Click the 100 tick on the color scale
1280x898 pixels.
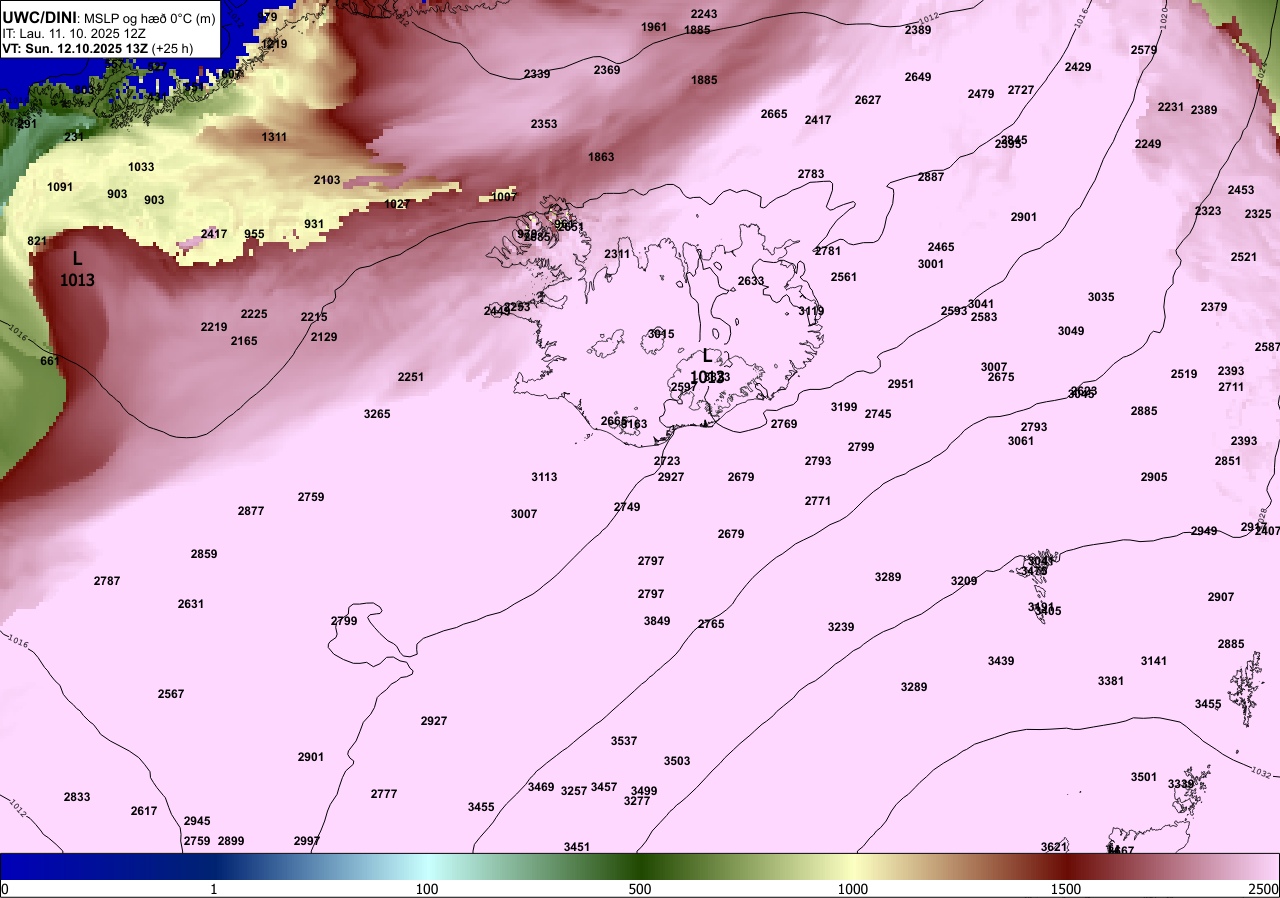pos(427,889)
